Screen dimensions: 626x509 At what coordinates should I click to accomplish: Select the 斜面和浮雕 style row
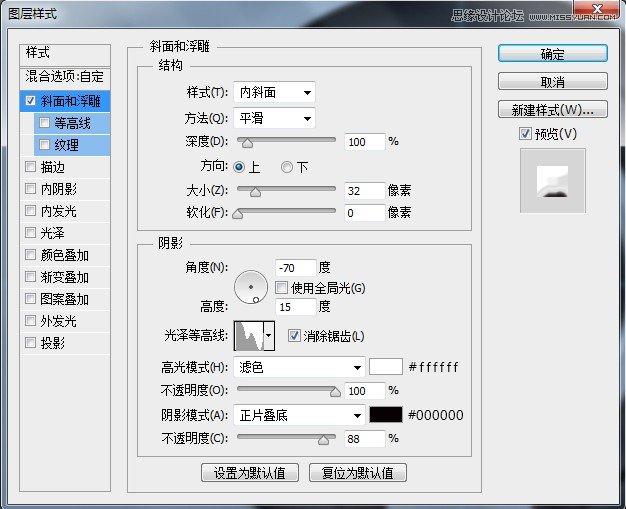[65, 101]
